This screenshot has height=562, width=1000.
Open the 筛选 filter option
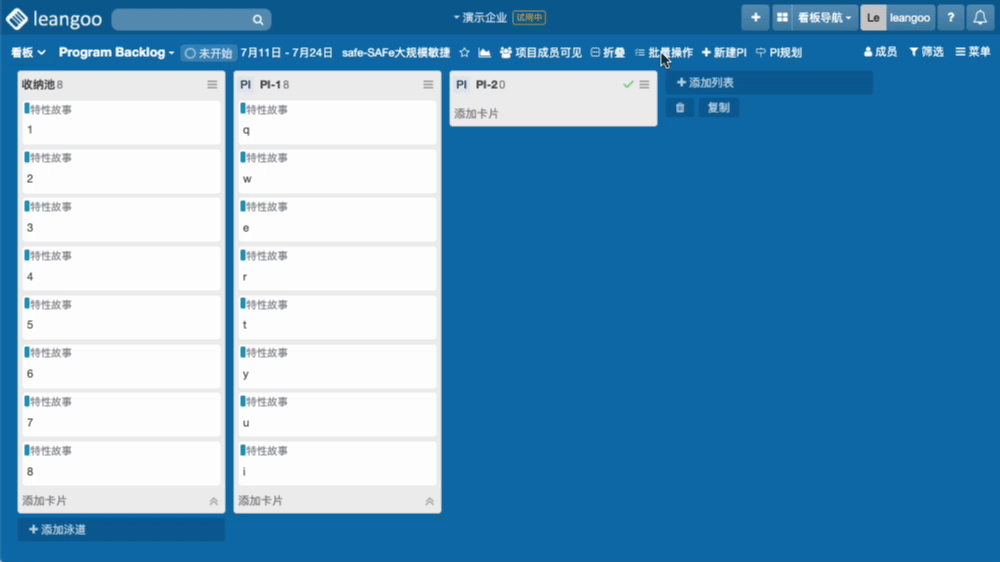(926, 52)
